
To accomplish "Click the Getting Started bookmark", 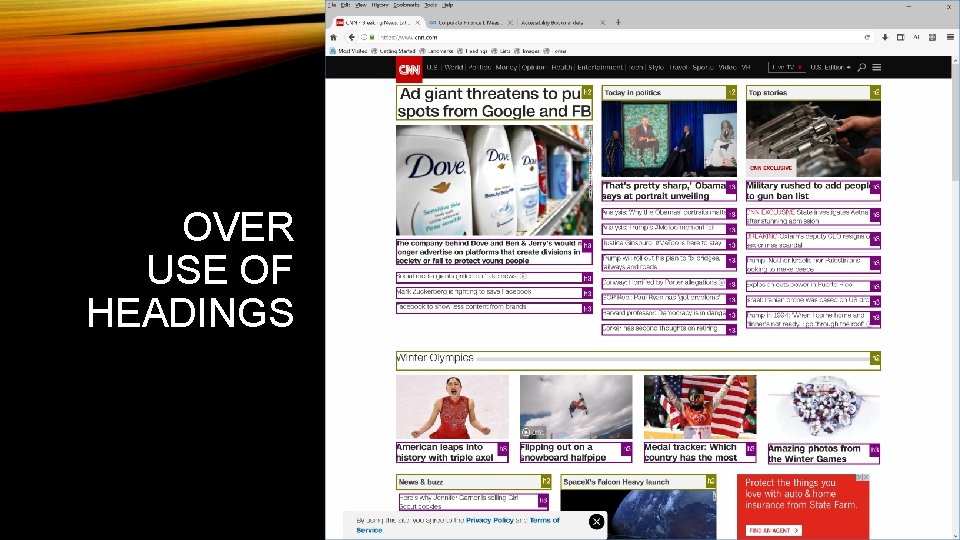I will pyautogui.click(x=393, y=51).
